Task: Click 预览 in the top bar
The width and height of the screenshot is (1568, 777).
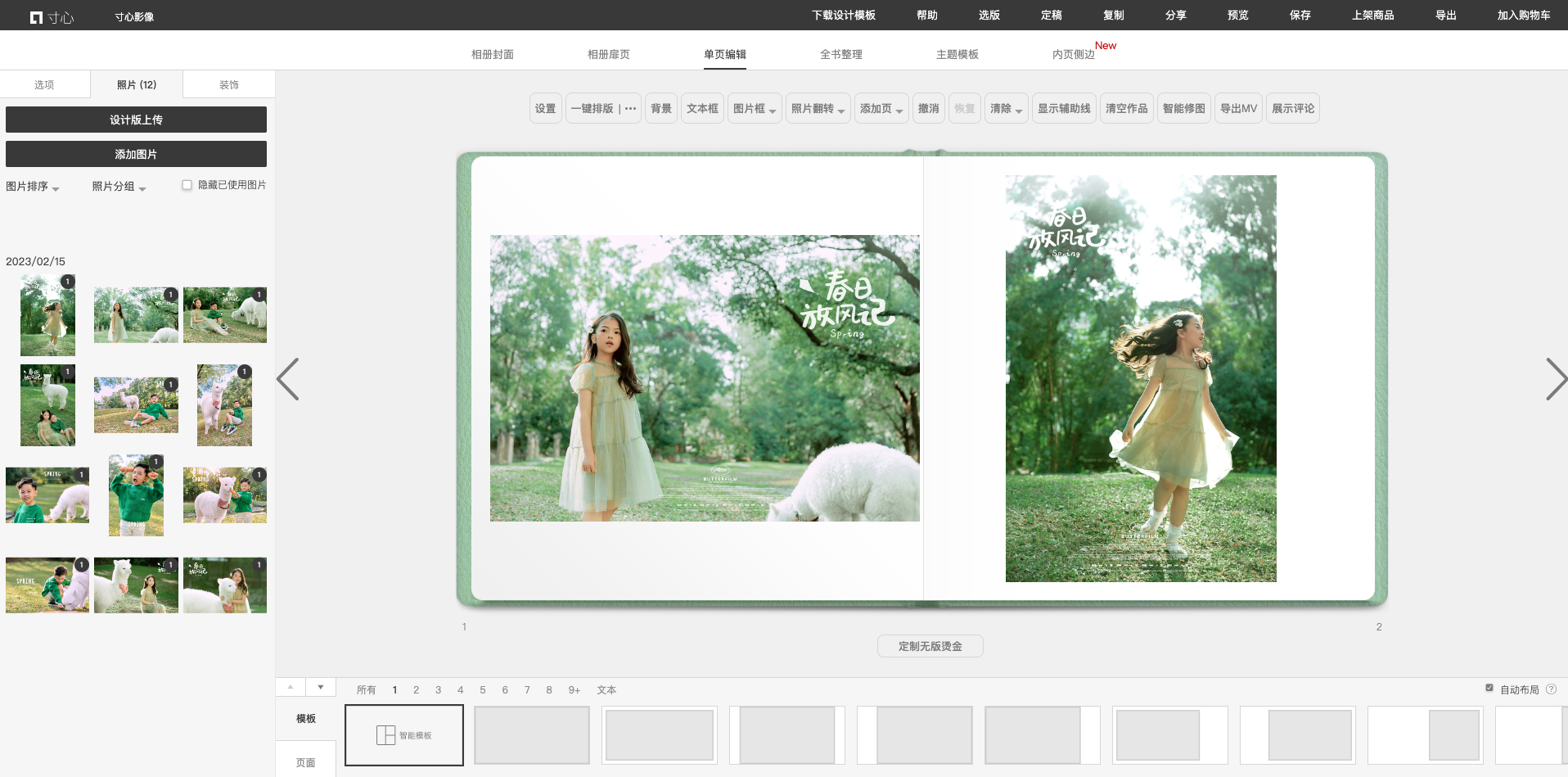Action: (1238, 16)
